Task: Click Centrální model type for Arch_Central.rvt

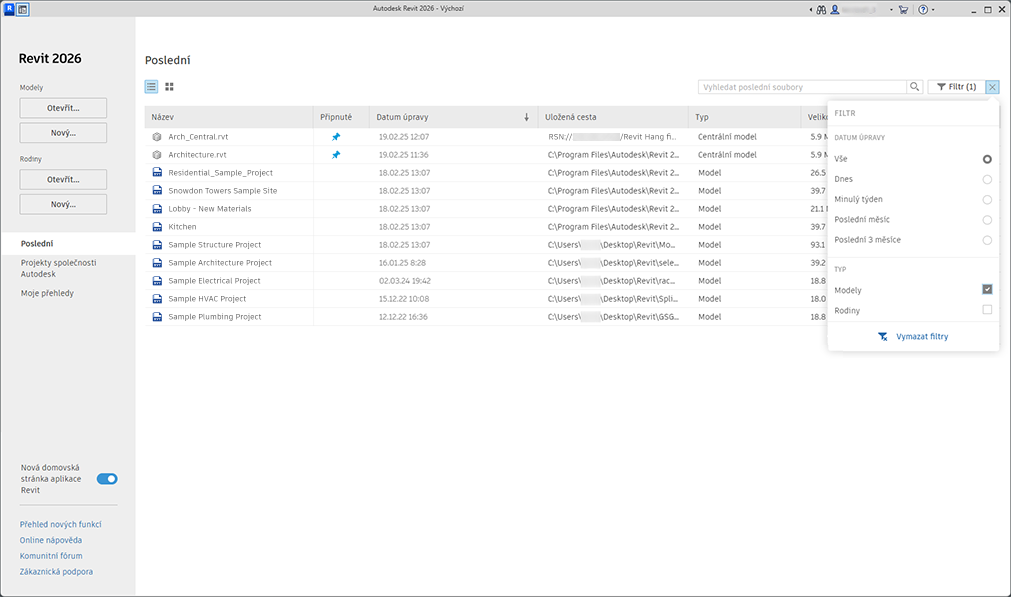Action: 727,137
